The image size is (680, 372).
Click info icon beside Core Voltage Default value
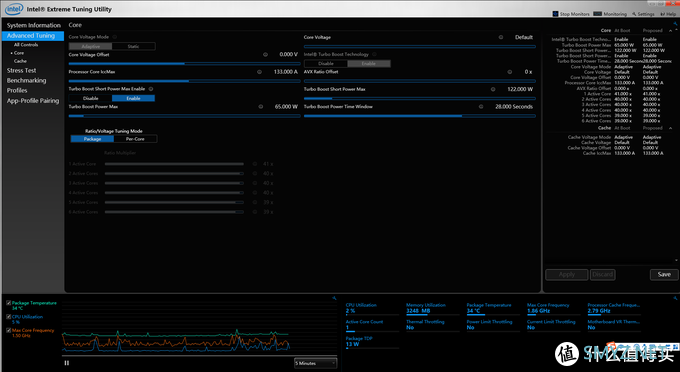click(501, 37)
